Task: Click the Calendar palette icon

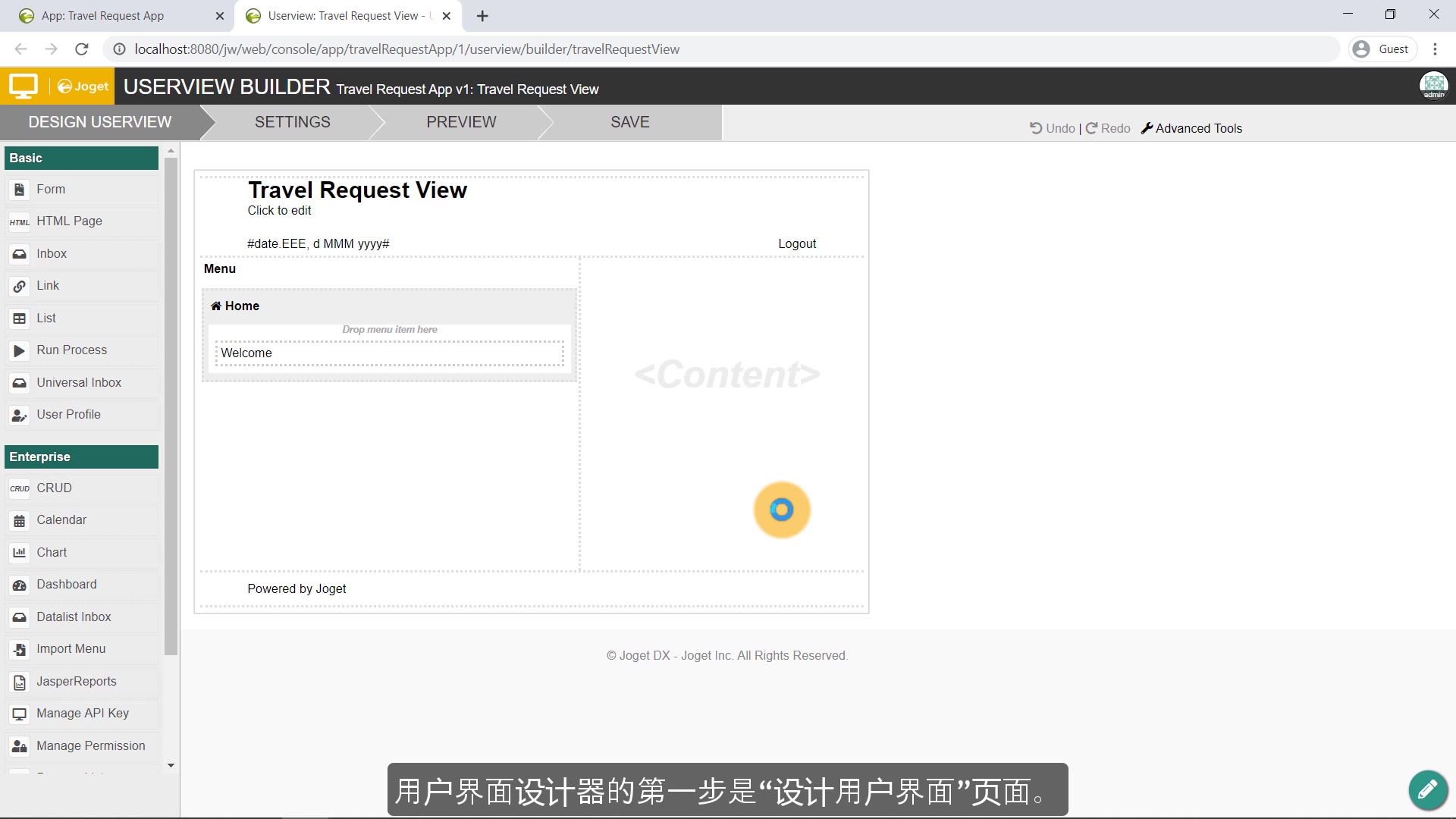Action: click(20, 521)
